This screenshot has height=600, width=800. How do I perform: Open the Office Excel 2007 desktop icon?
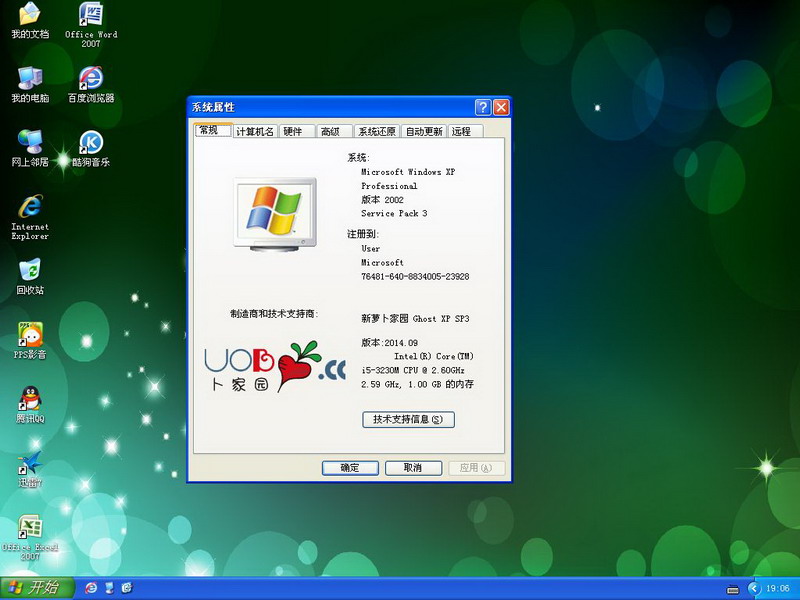(x=30, y=538)
